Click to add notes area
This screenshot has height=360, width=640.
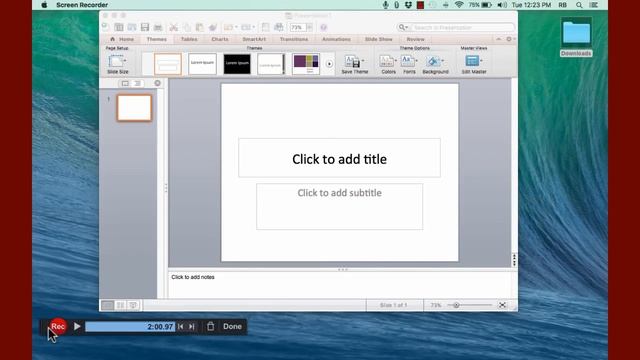coord(340,284)
